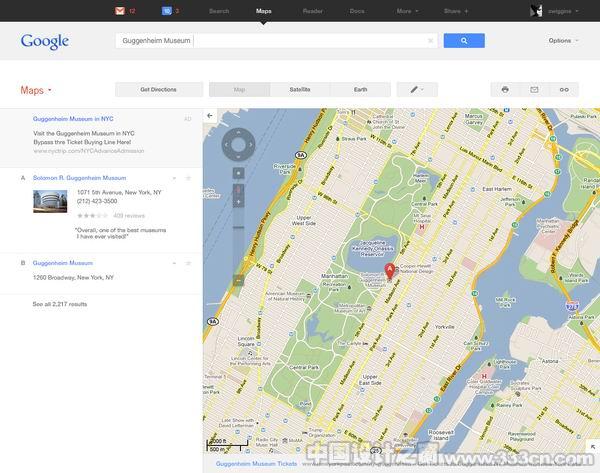Viewport: 600px width, 473px height.
Task: Open the blue calendar icon in top bar
Action: coord(167,11)
